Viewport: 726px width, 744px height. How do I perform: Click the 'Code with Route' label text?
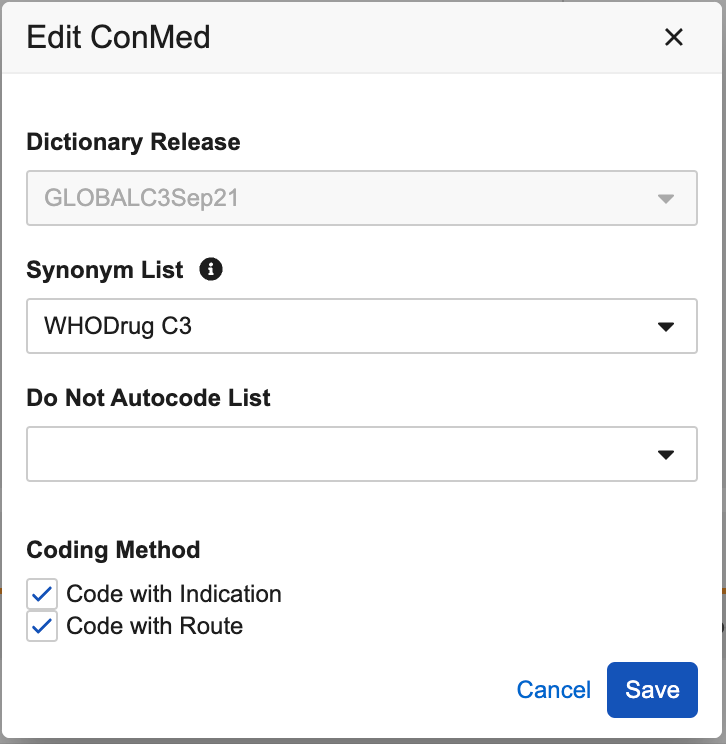point(155,626)
